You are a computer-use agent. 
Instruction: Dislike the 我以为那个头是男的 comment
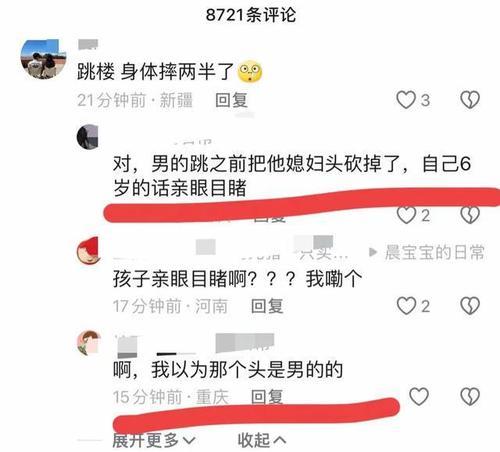(x=470, y=396)
